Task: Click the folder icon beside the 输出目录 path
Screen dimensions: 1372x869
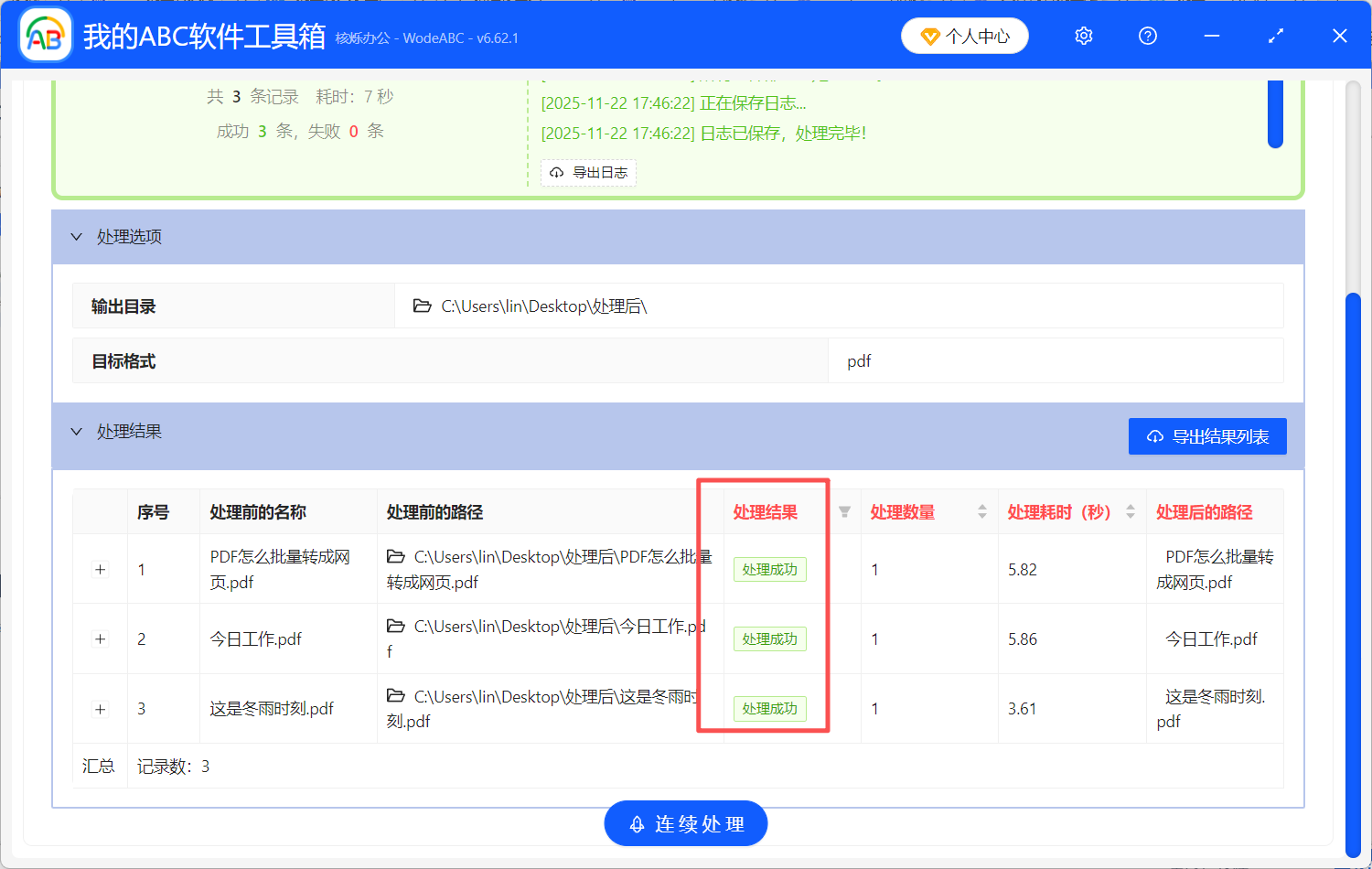Action: coord(420,306)
